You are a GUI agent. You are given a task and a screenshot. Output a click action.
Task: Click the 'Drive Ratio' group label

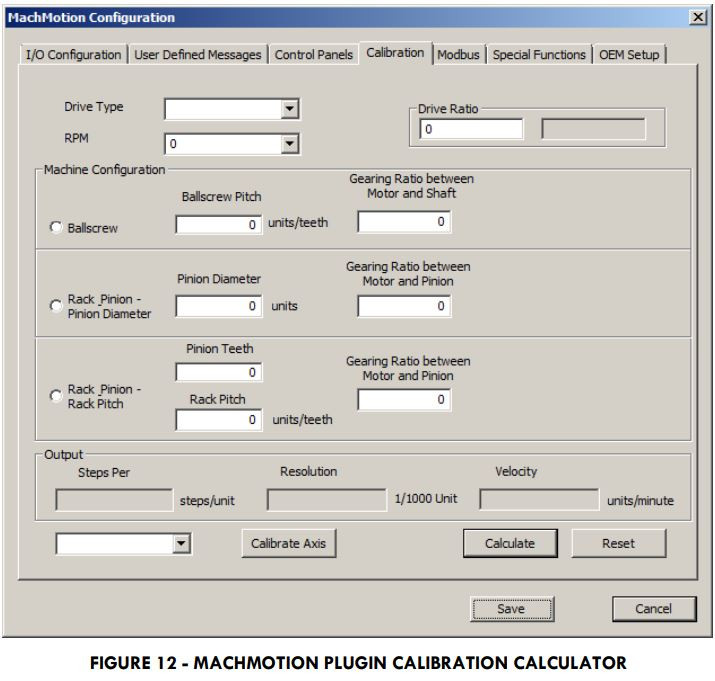448,109
